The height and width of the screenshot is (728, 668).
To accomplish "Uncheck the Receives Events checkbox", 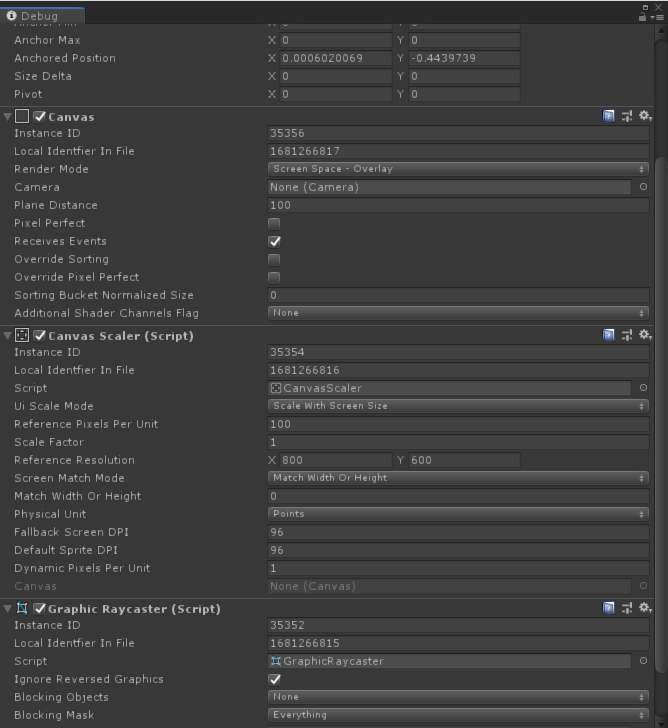I will coord(274,241).
